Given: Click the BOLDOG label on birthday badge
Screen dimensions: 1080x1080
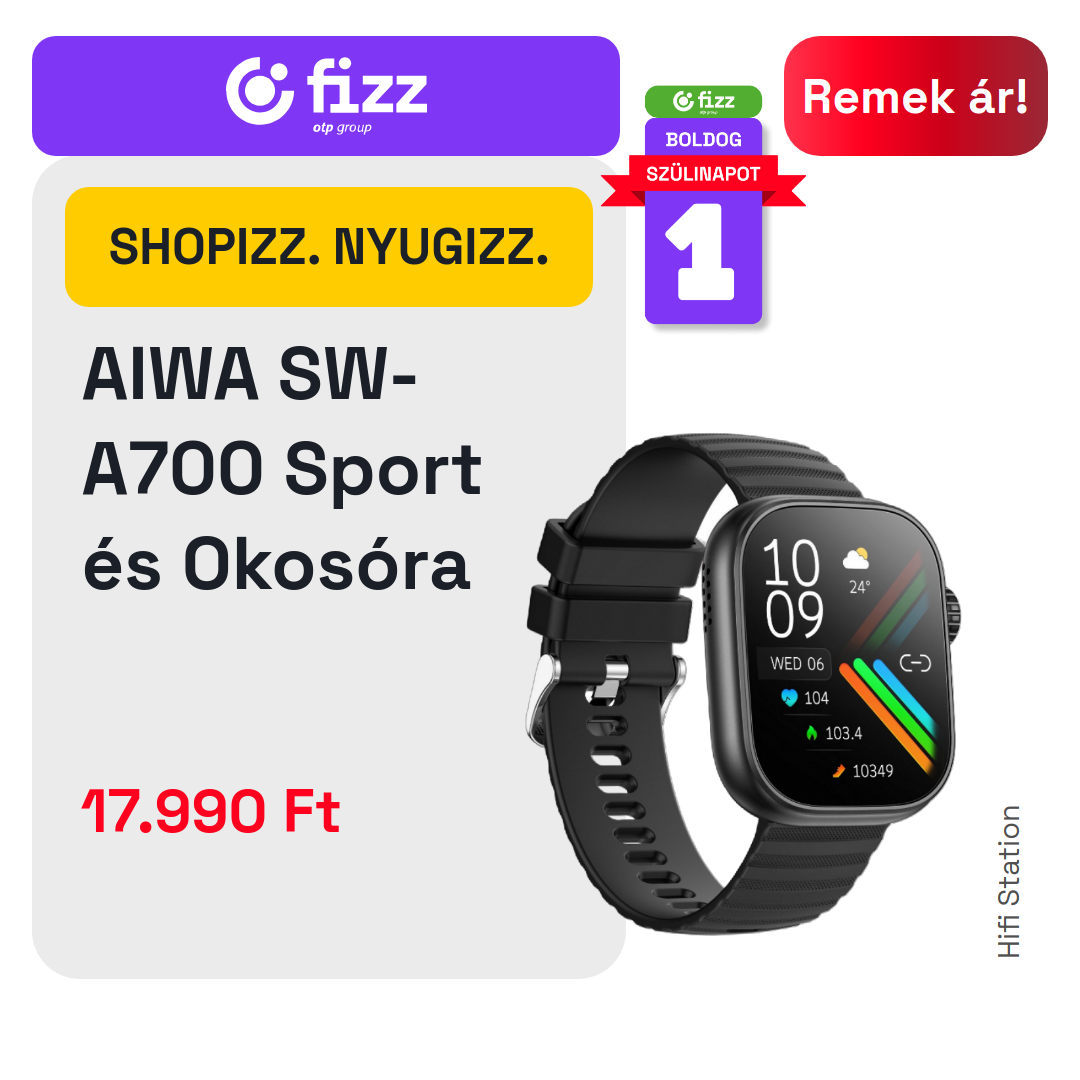Looking at the screenshot, I should pos(703,139).
